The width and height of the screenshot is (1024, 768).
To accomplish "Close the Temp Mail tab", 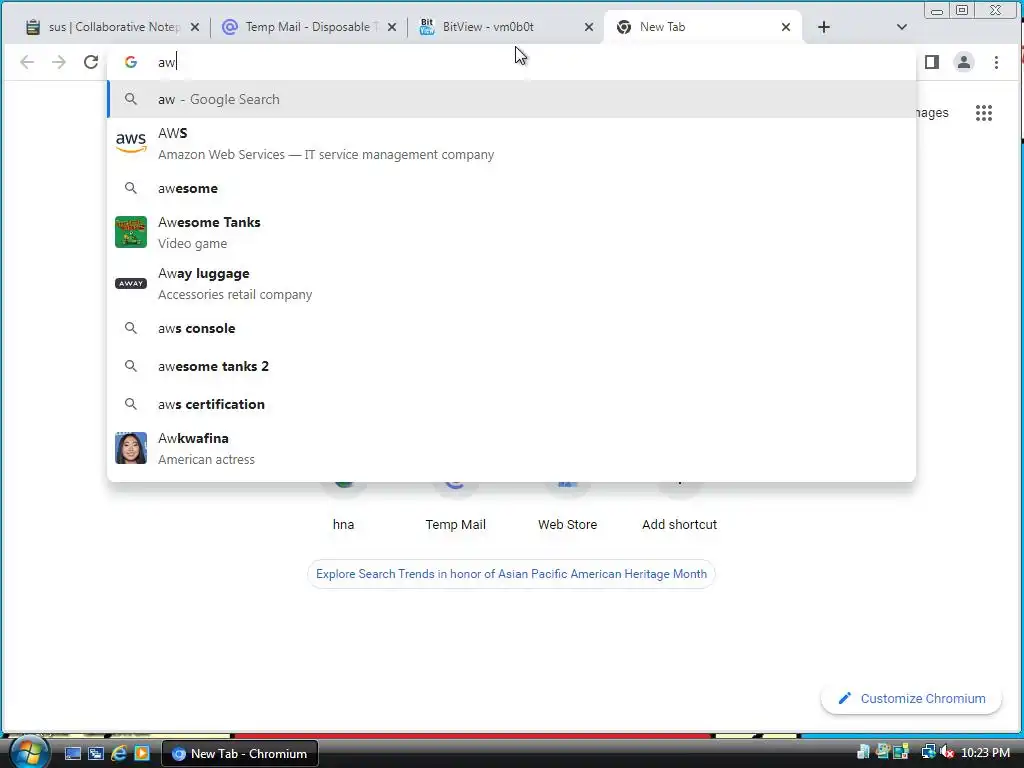I will [x=392, y=27].
